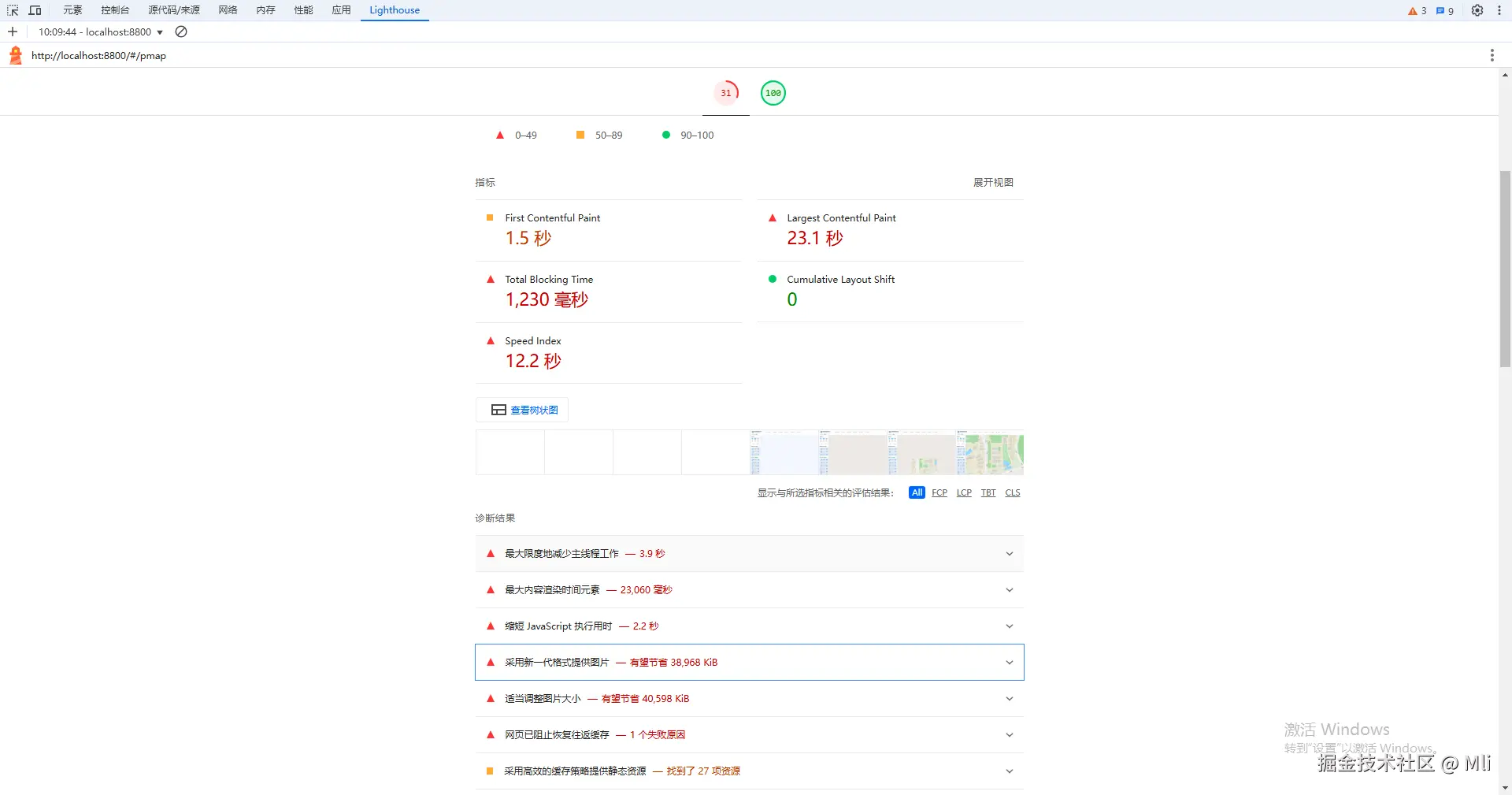Switch to the 控制台 tab
This screenshot has height=795, width=1512.
[x=115, y=10]
